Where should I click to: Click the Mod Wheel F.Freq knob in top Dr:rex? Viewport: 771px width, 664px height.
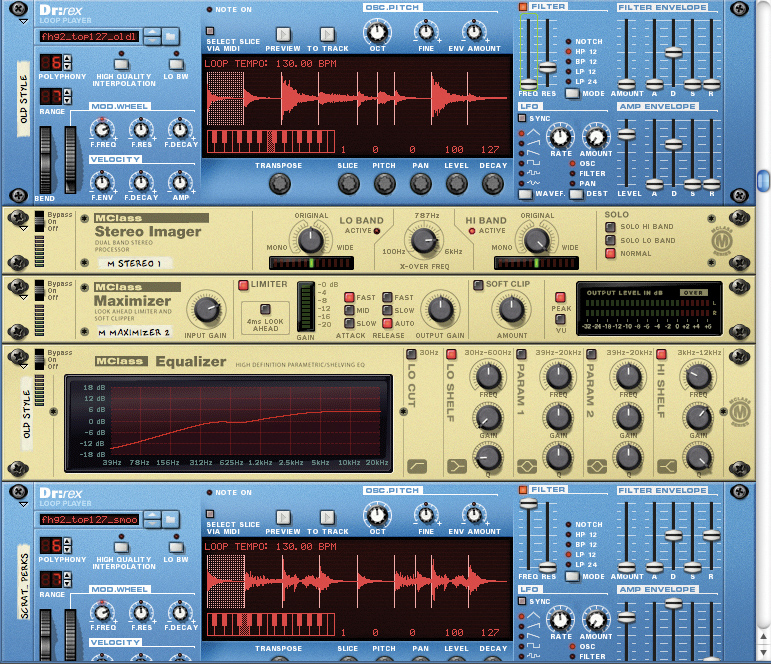pyautogui.click(x=102, y=130)
